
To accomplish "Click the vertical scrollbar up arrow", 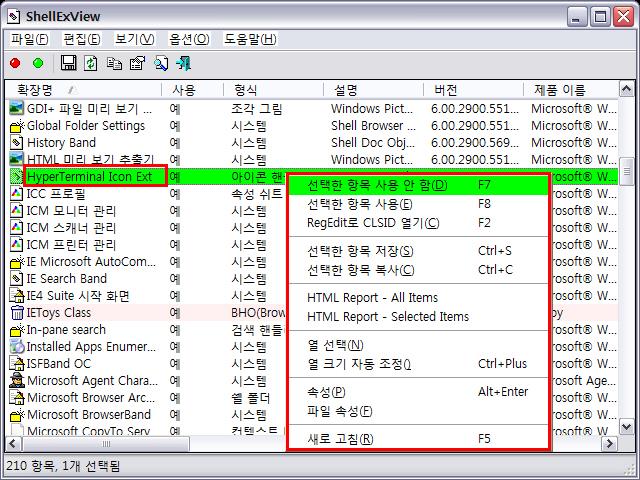I will point(627,89).
